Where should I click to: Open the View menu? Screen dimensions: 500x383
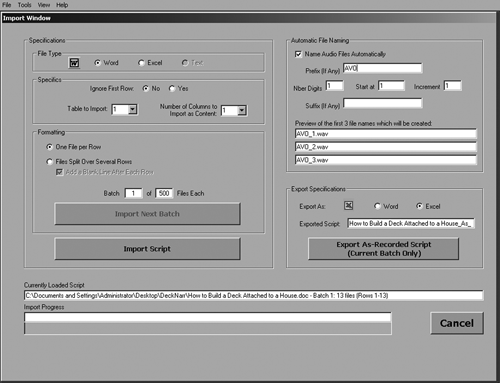[44, 5]
